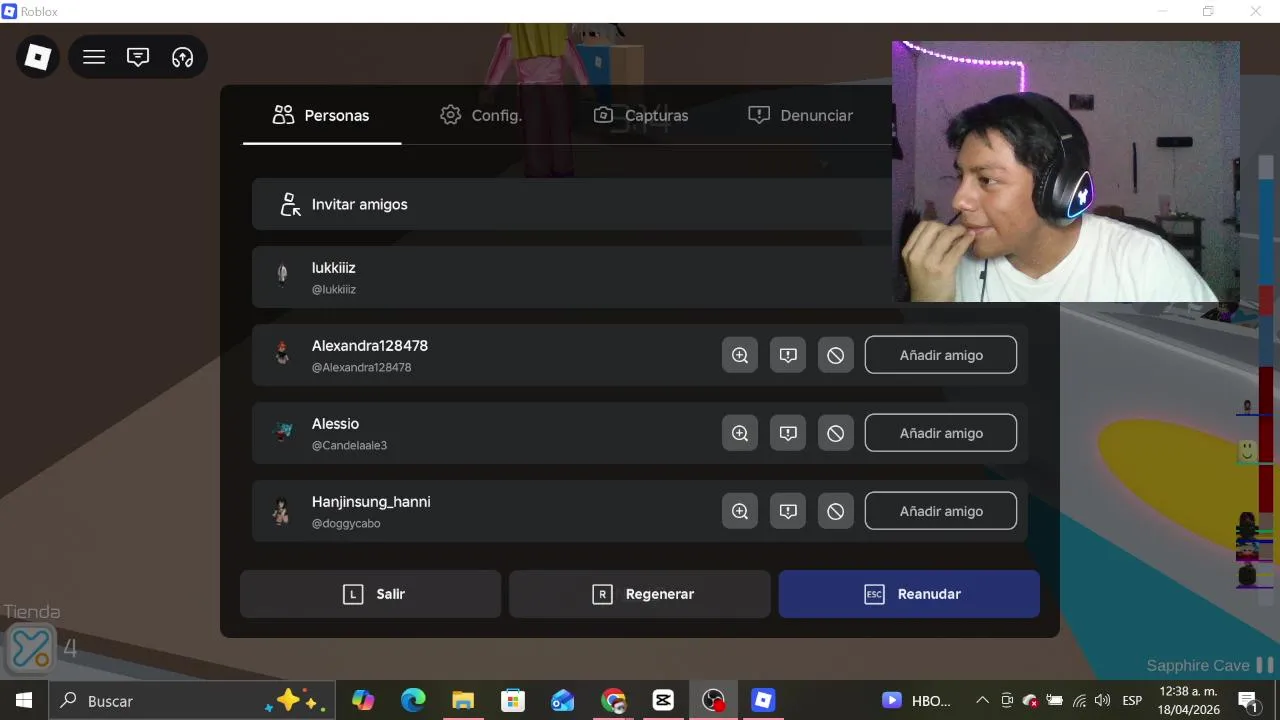
Task: Click Alessio avatar thumbnail
Action: [283, 432]
